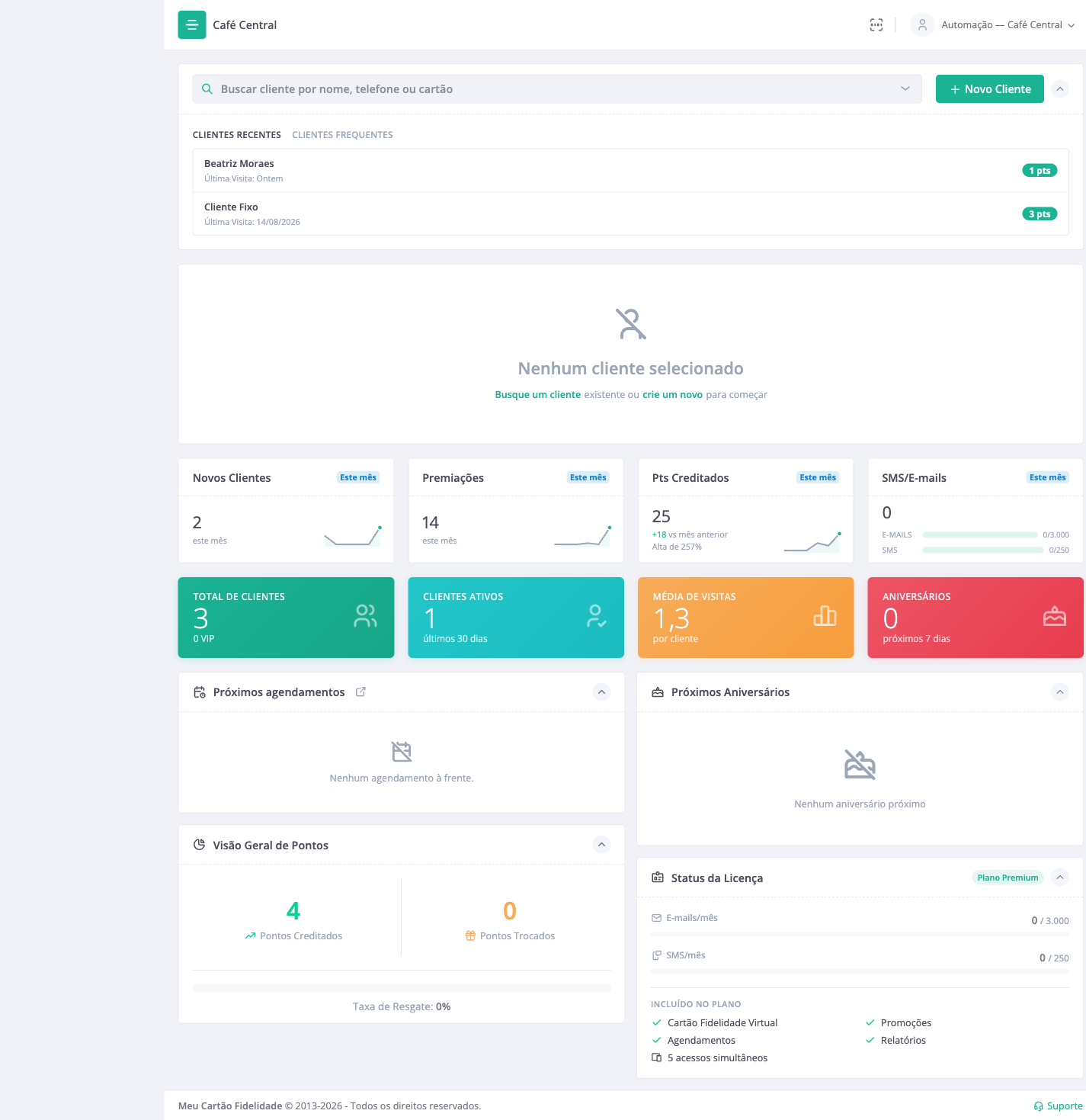1086x1120 pixels.
Task: Click the headset Suporte icon in footer
Action: click(x=1038, y=1106)
